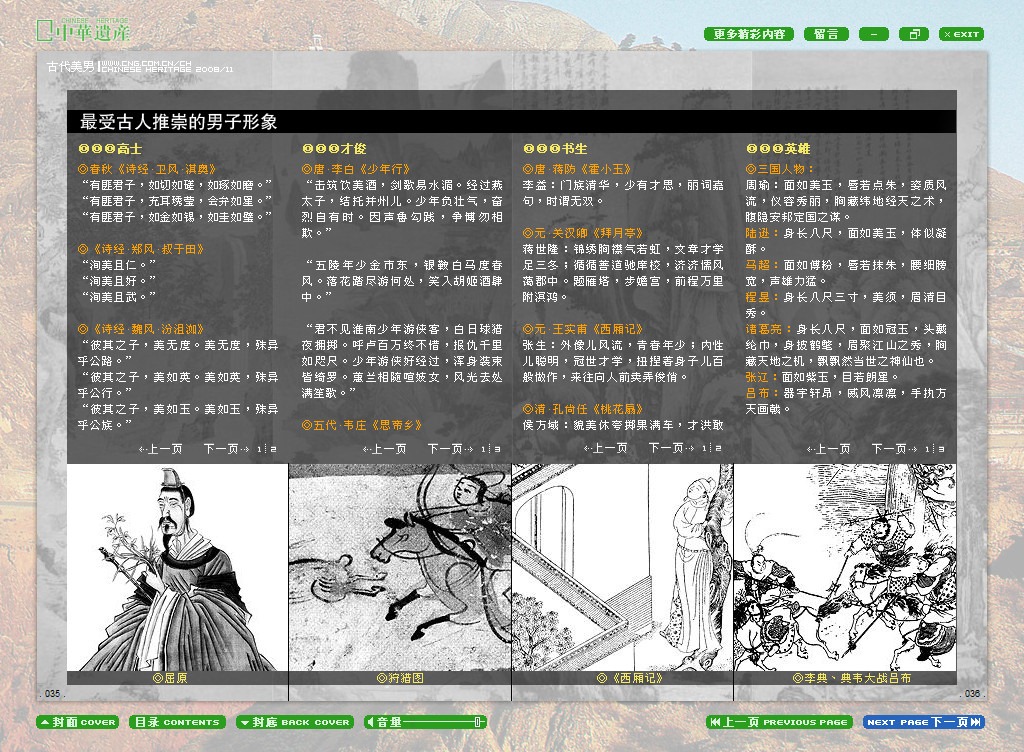Image resolution: width=1024 pixels, height=752 pixels.
Task: Click 上一页 under the 才俊 column
Action: click(x=385, y=449)
